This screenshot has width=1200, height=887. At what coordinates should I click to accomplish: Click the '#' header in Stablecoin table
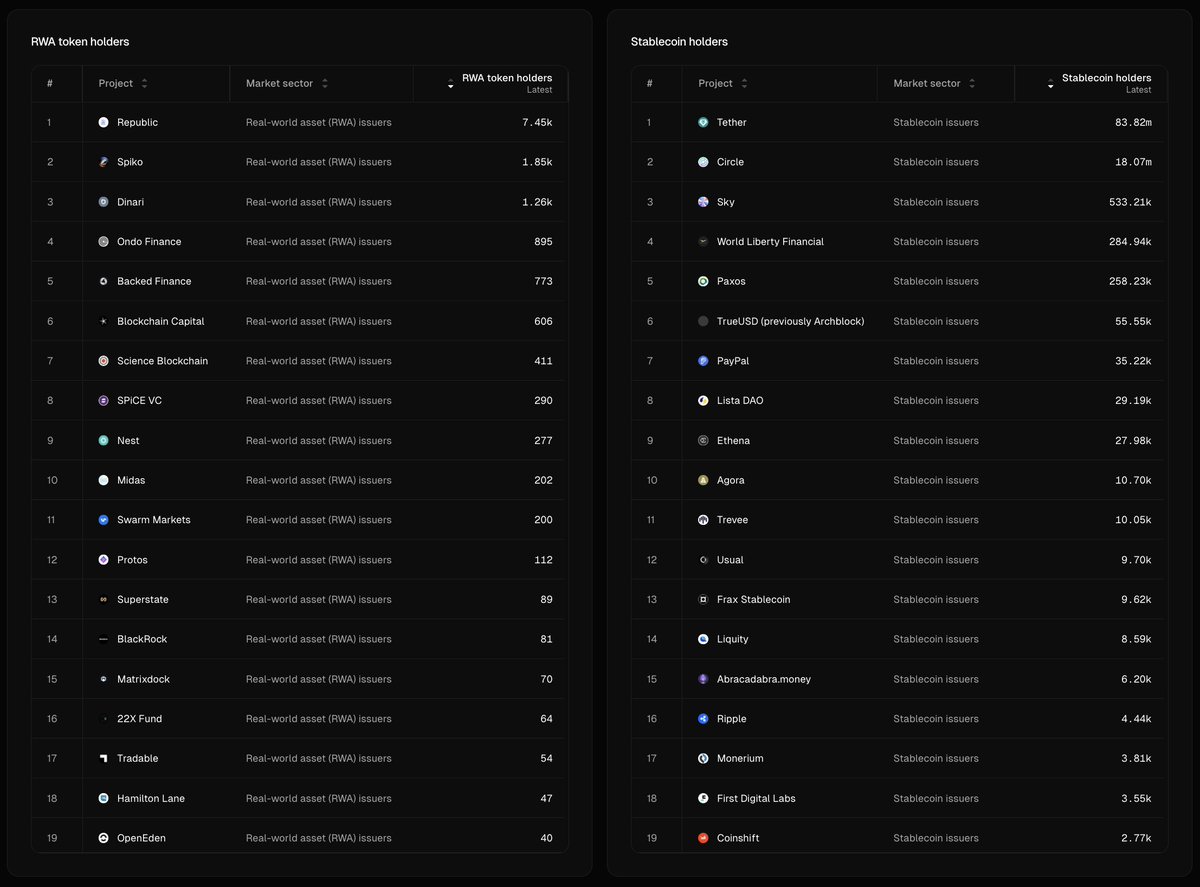pyautogui.click(x=650, y=83)
